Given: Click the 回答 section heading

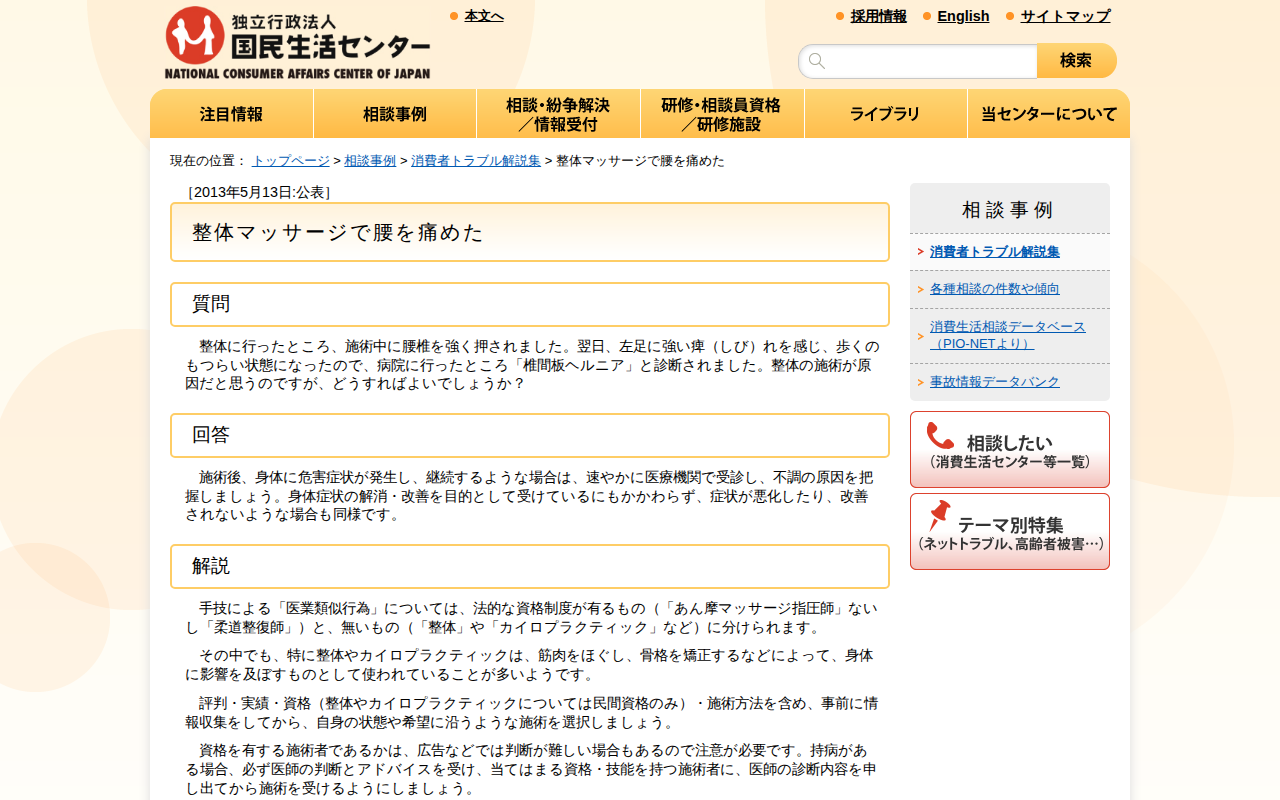Looking at the screenshot, I should point(211,435).
